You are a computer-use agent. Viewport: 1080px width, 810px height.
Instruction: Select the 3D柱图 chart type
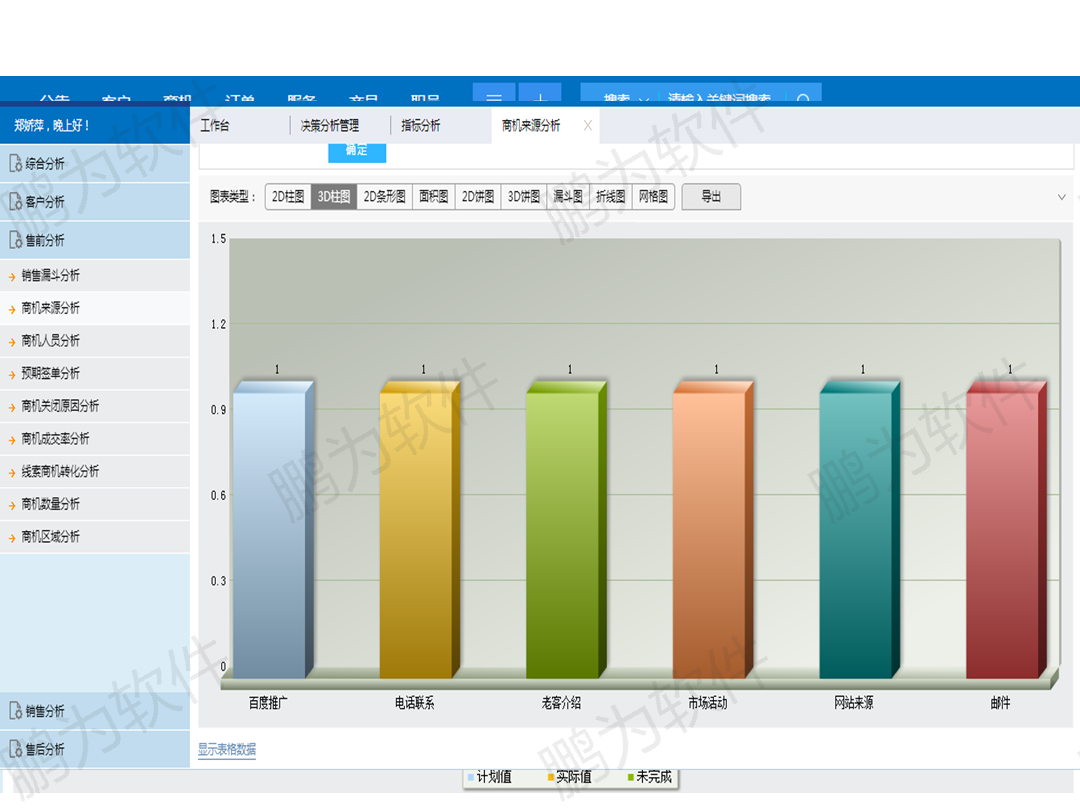point(334,197)
